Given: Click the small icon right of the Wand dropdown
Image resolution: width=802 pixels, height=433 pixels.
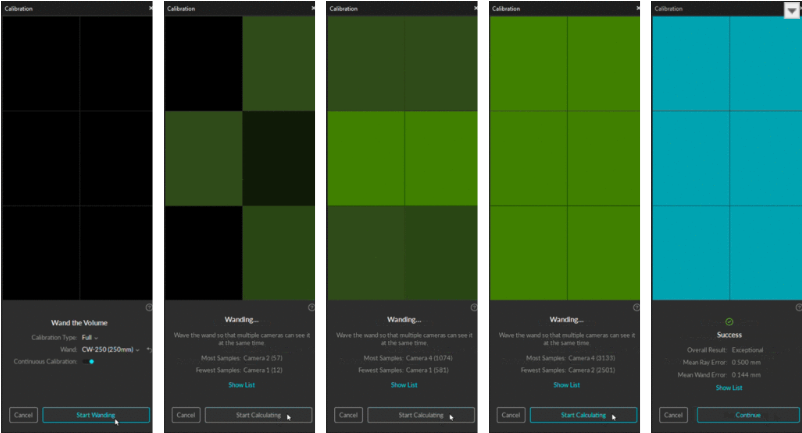Looking at the screenshot, I should click(148, 350).
